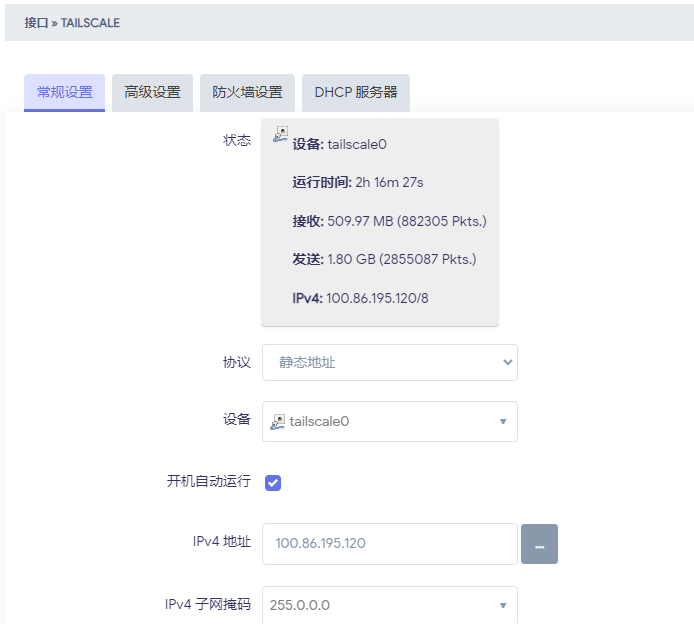Click the 运行时间 uptime line in status
The width and height of the screenshot is (694, 624).
click(x=358, y=182)
